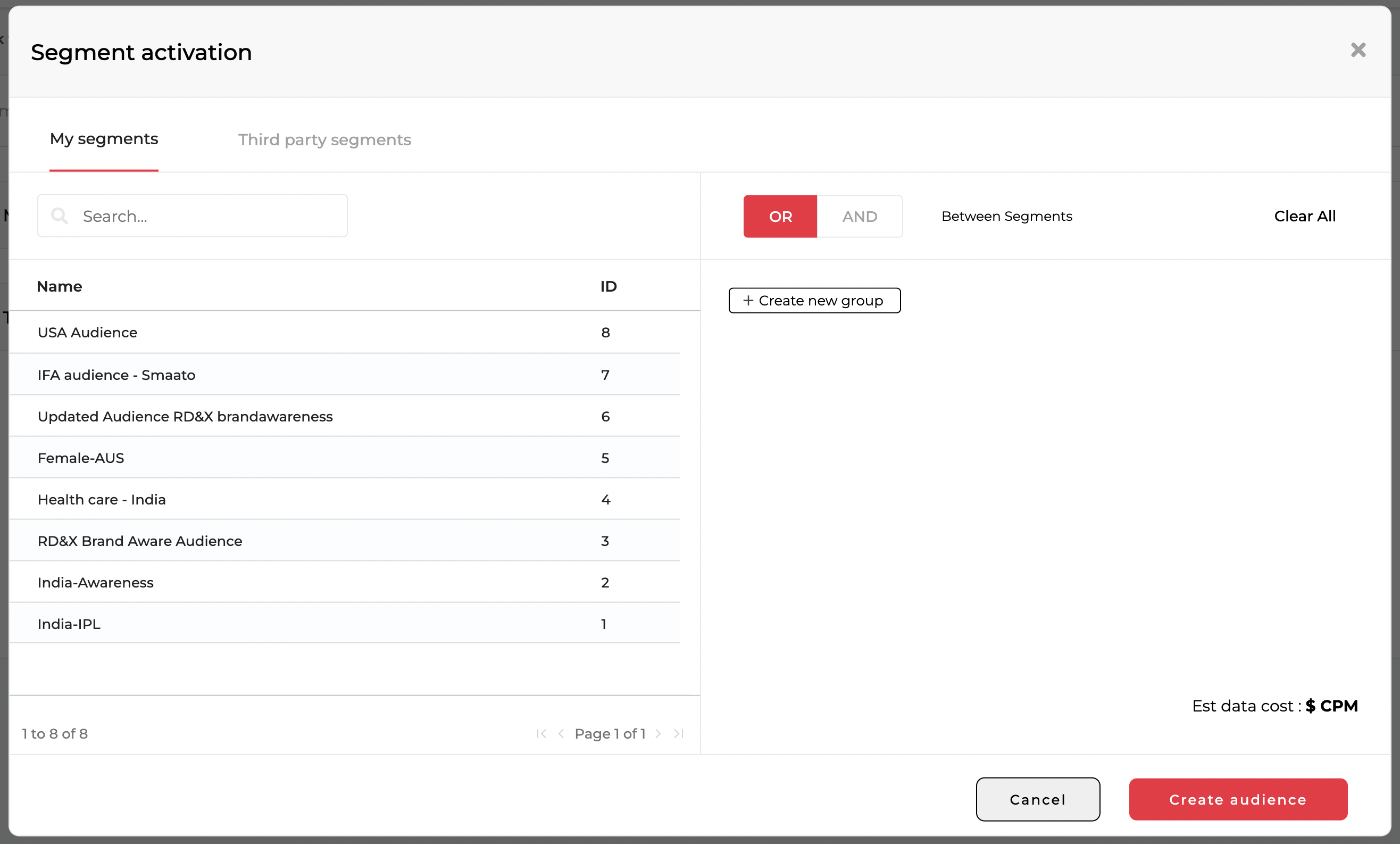Switch to Third party segments tab

324,140
